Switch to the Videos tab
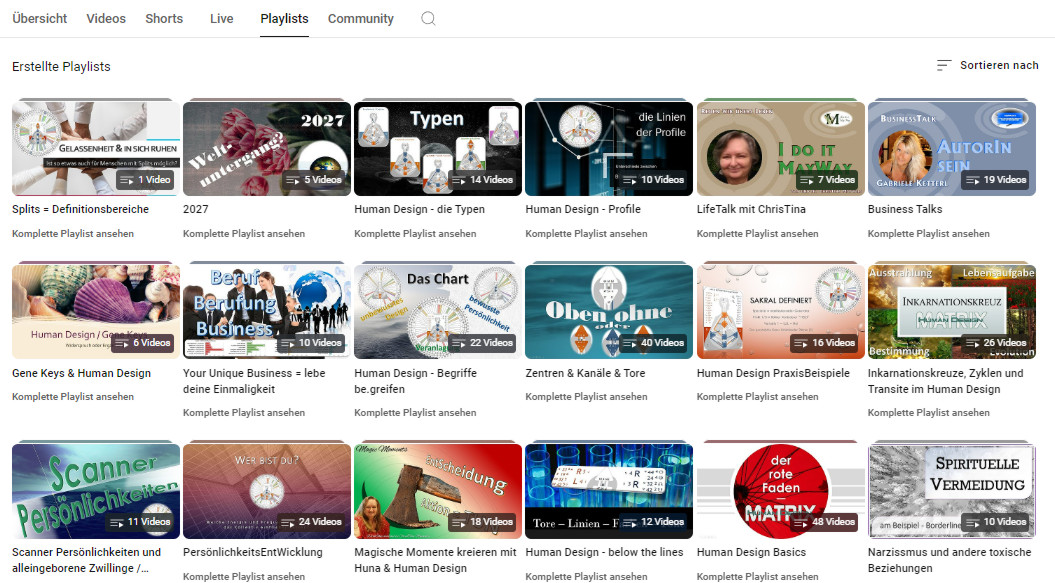 [106, 18]
